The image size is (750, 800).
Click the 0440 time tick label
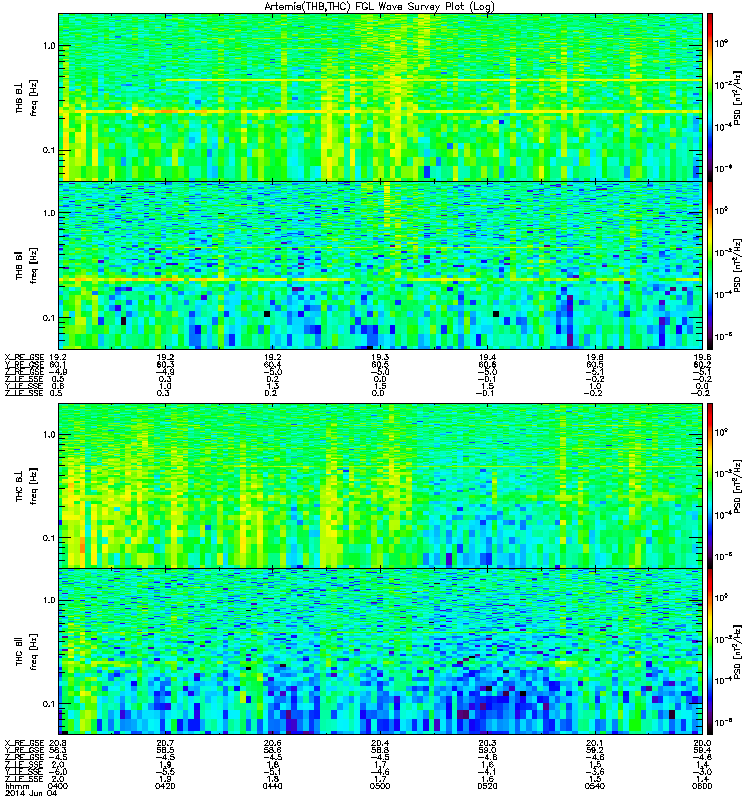272,786
